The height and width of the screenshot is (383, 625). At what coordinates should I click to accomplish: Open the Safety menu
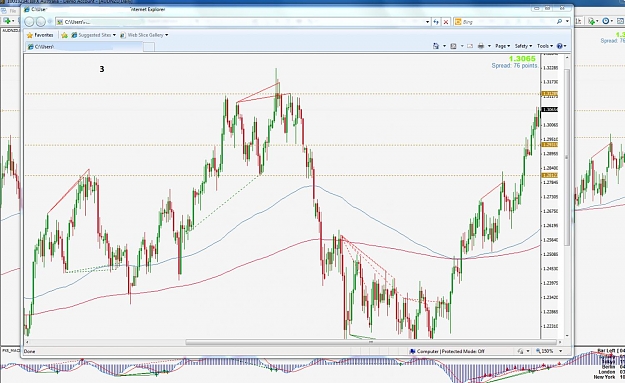pos(523,46)
